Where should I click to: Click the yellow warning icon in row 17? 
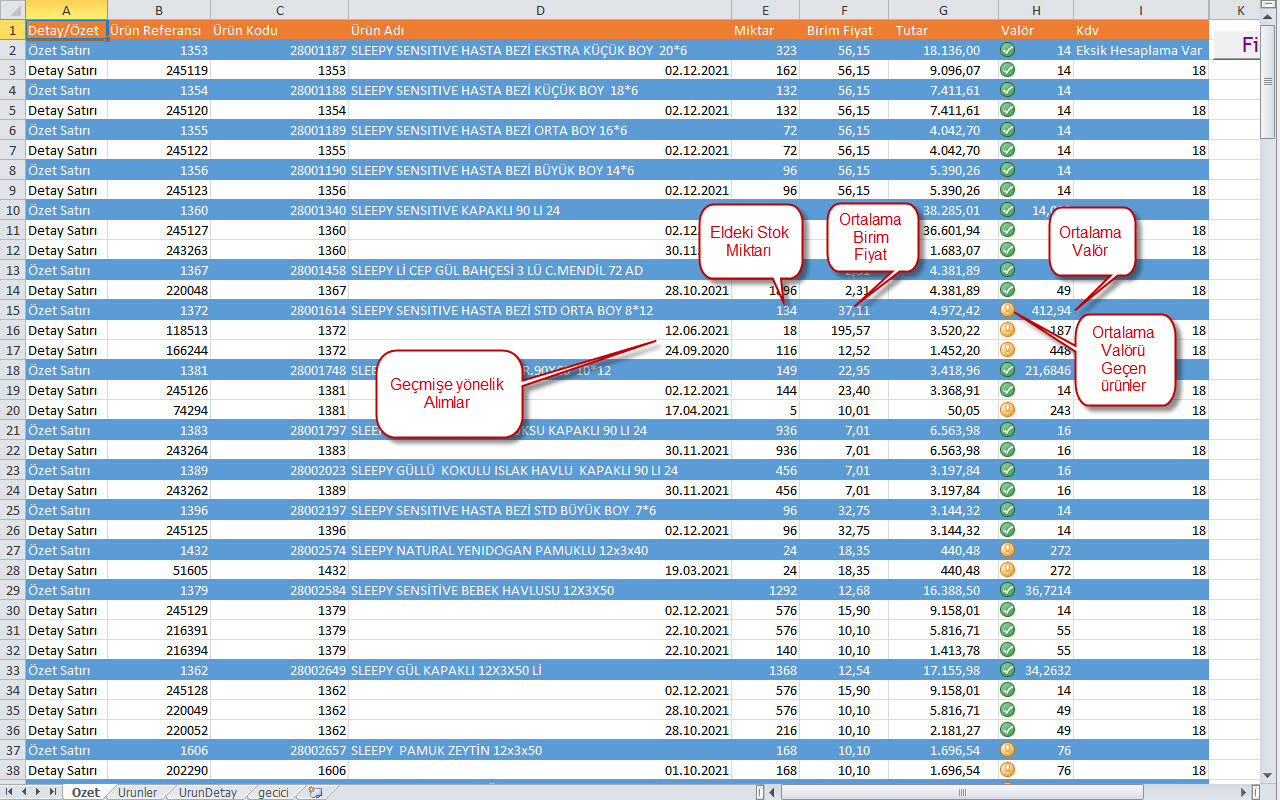tap(1007, 350)
